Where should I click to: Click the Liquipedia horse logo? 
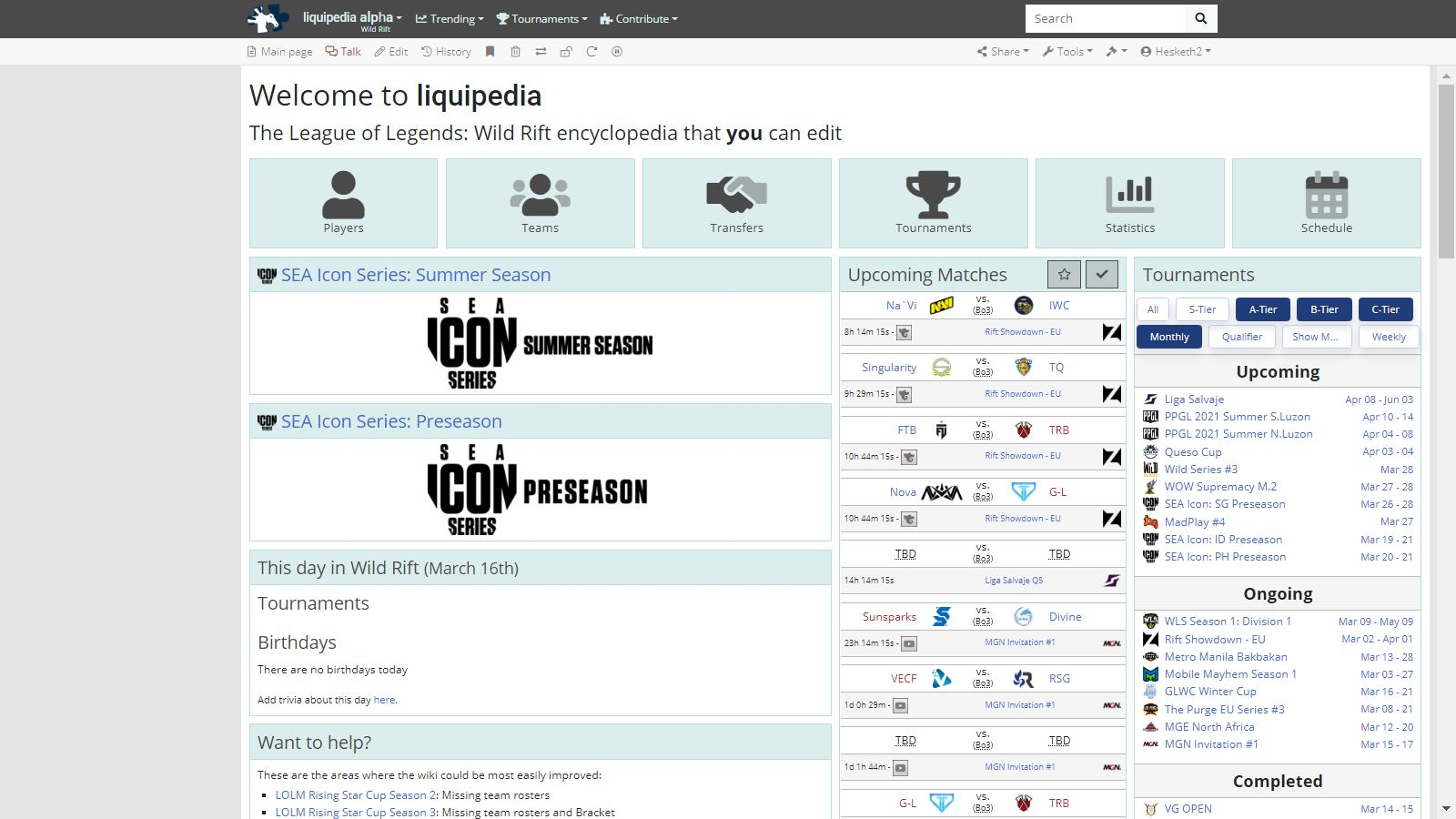tap(268, 18)
